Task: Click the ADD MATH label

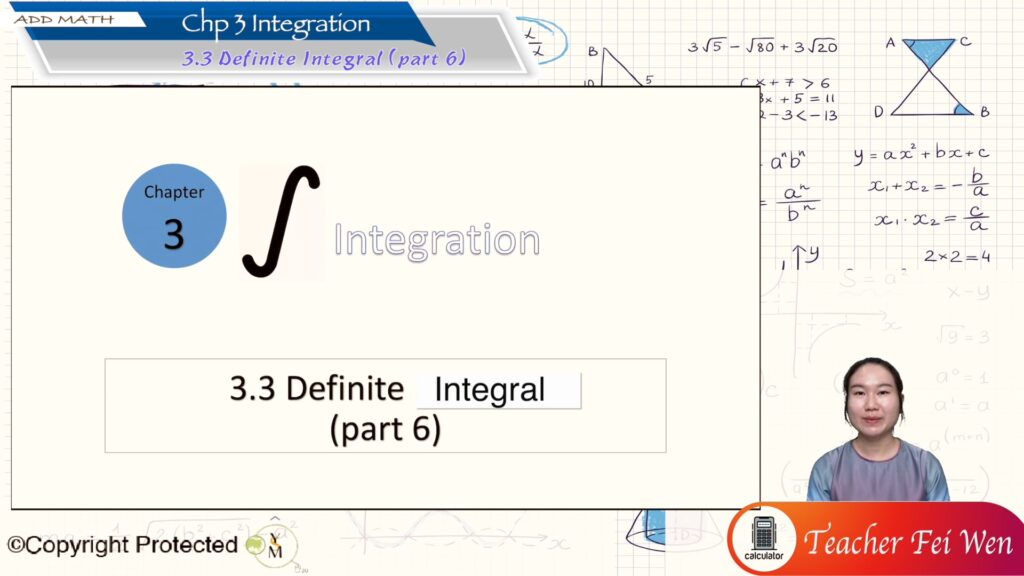Action: point(64,19)
